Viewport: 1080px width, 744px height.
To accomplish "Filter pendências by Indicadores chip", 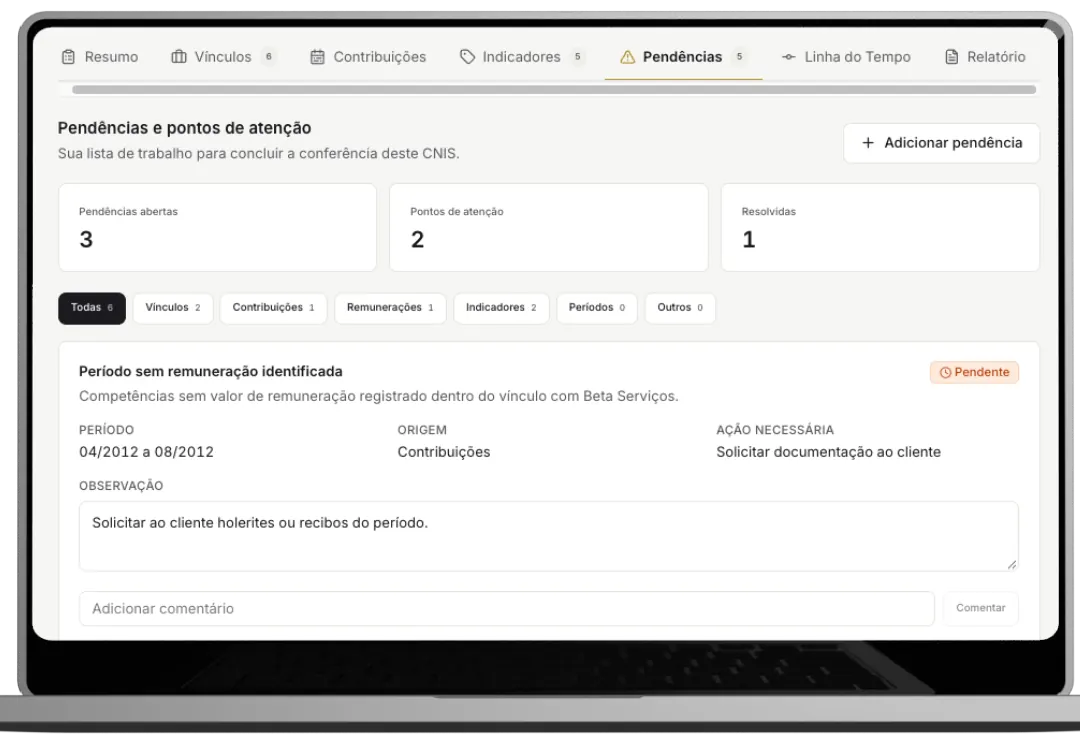I will (x=501, y=308).
